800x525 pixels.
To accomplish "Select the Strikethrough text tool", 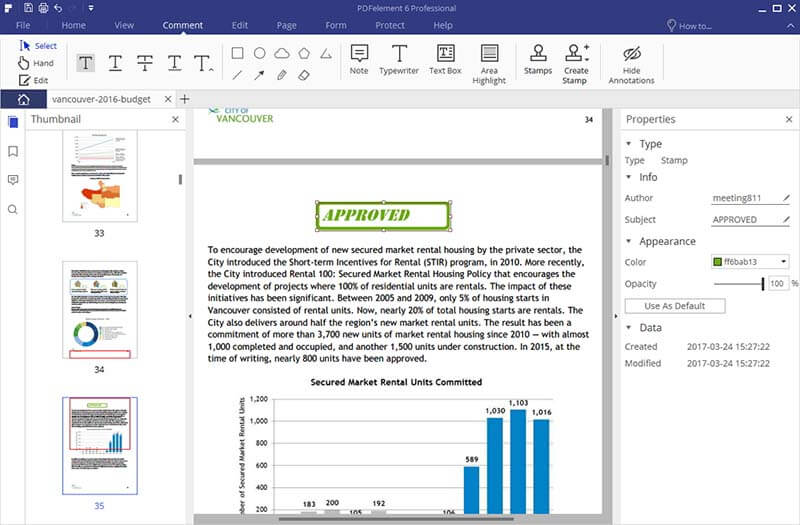I will tap(145, 63).
